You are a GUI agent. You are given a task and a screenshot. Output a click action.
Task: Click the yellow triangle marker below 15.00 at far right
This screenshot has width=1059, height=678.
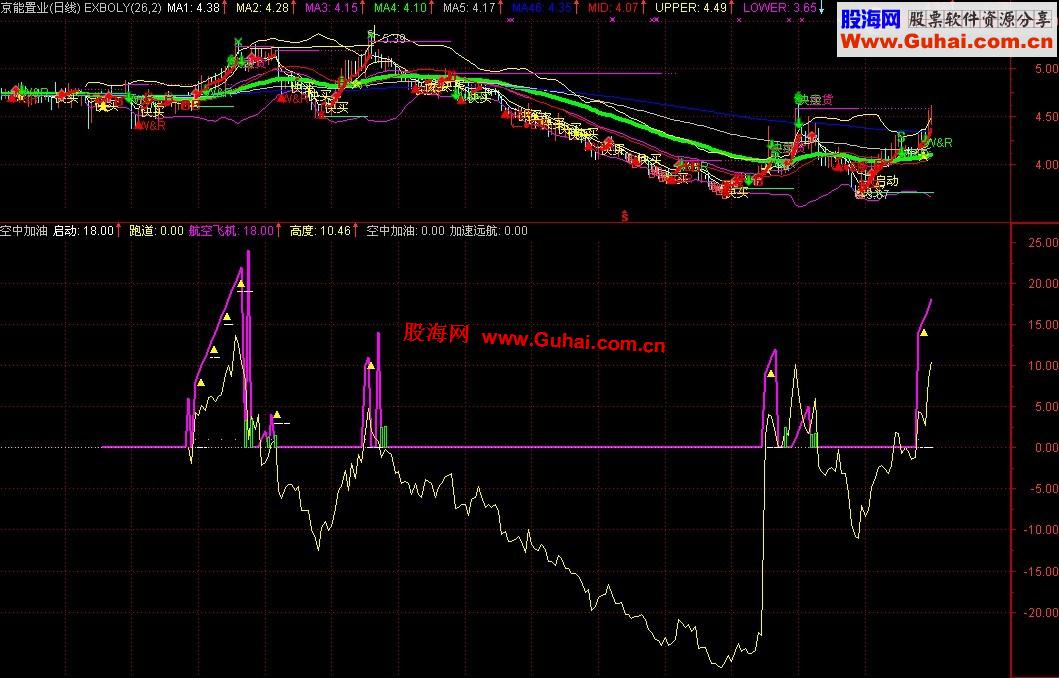tap(923, 332)
